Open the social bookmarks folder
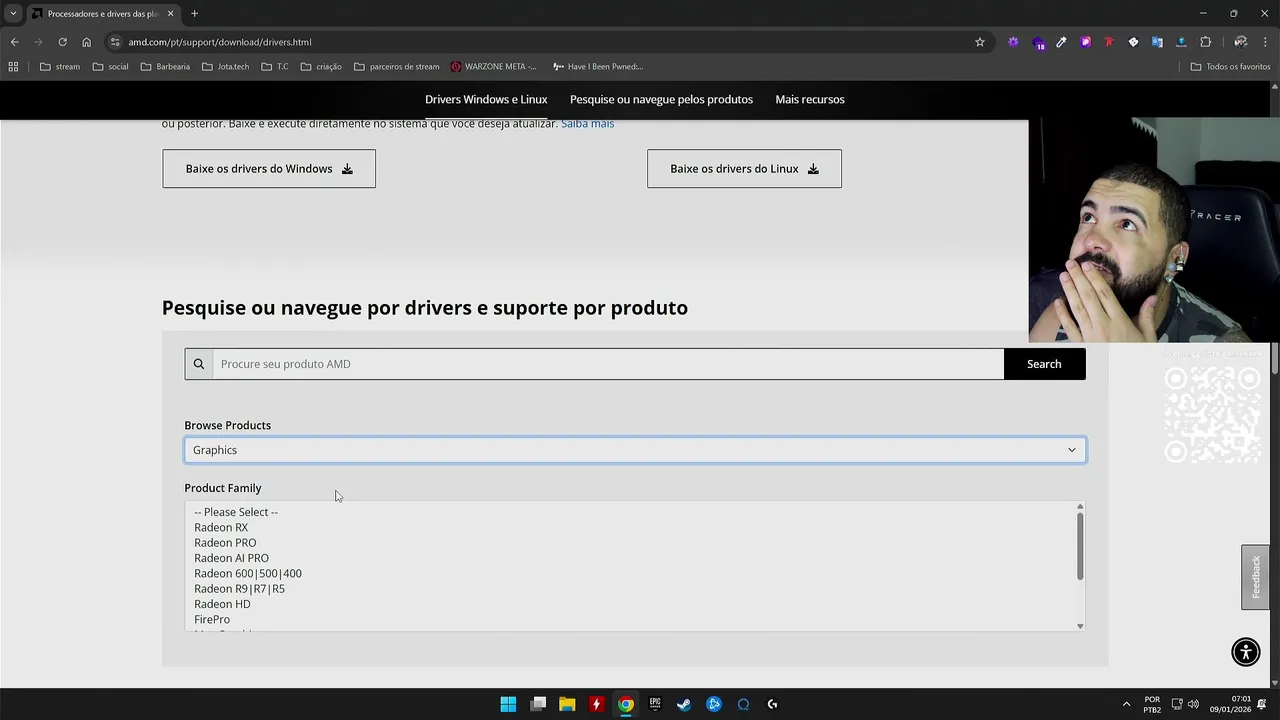Screen dimensions: 1280x720 click(110, 67)
